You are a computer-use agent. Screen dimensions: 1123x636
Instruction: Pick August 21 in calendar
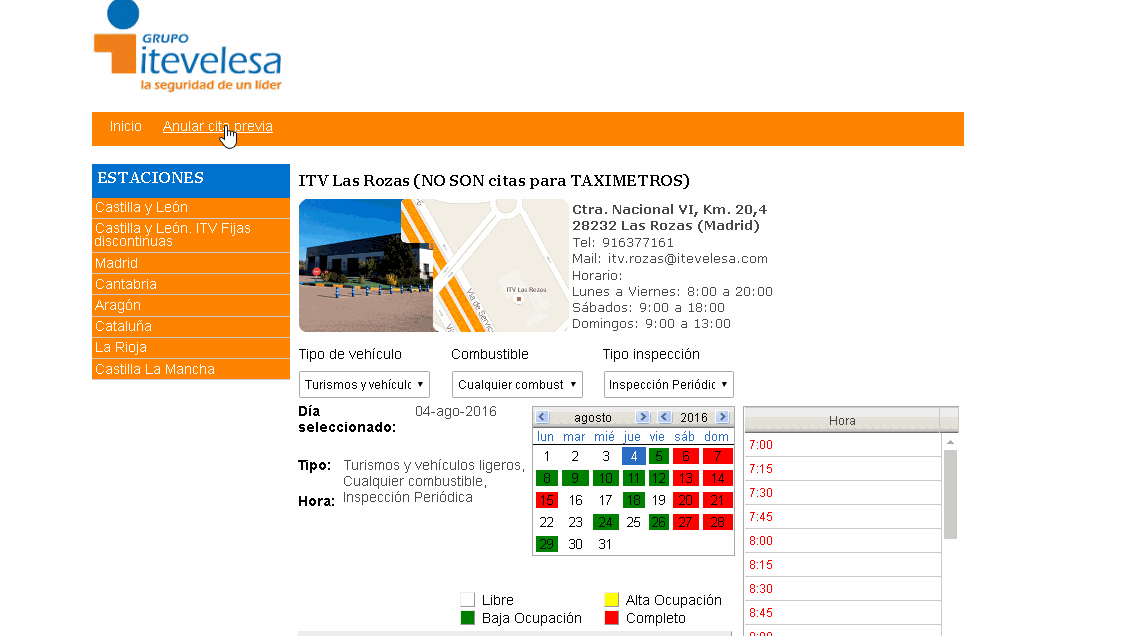point(718,501)
